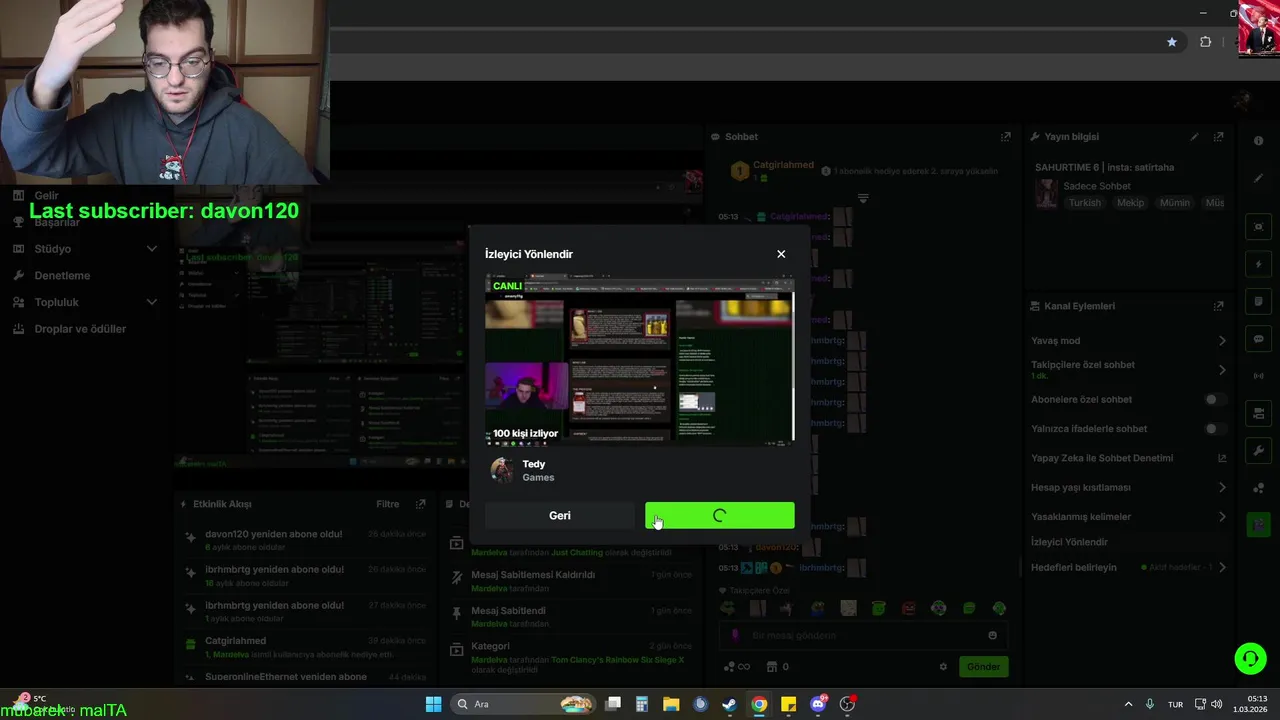Pop out the Etkinlik Akışı panel

421,505
